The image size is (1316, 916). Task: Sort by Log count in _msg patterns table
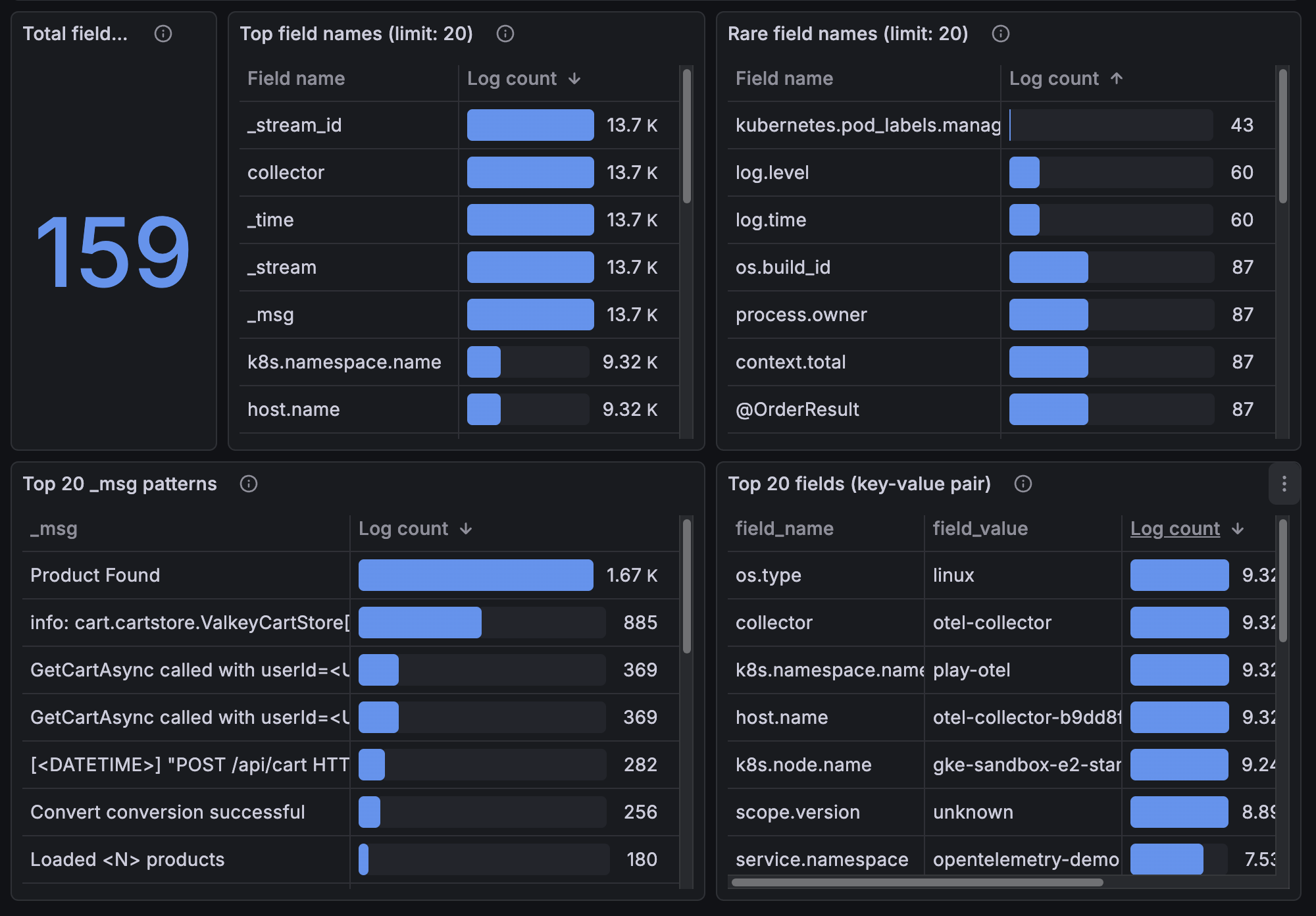point(403,528)
